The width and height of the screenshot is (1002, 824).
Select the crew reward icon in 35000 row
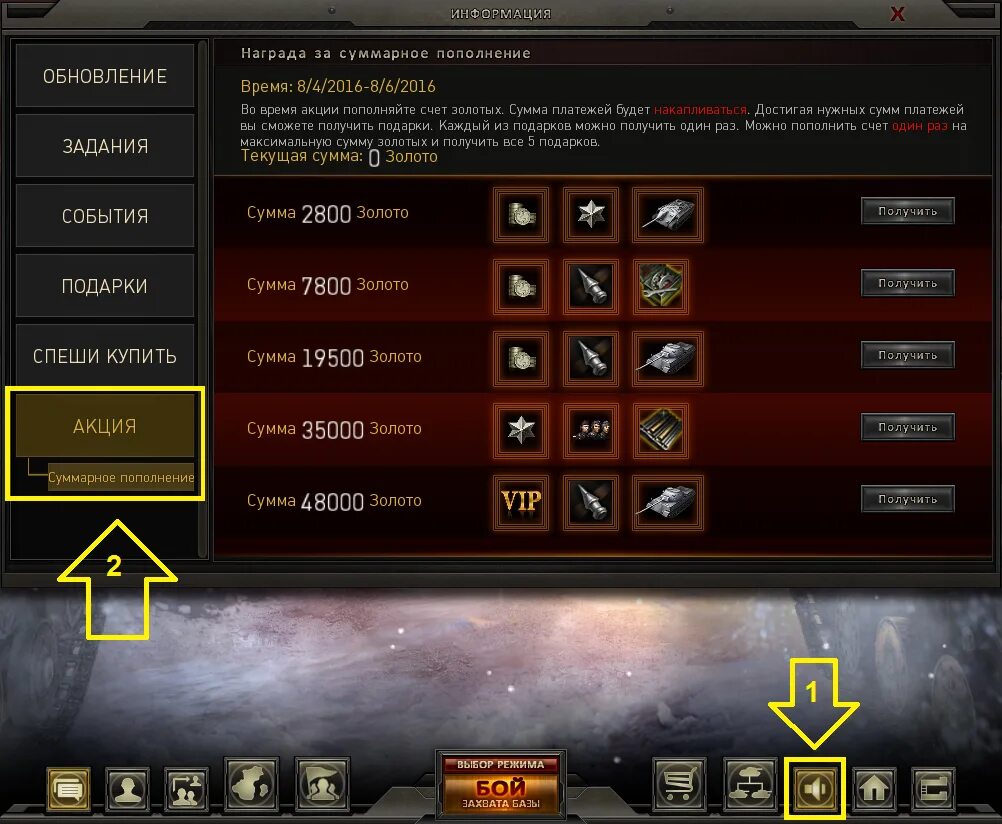pyautogui.click(x=590, y=430)
